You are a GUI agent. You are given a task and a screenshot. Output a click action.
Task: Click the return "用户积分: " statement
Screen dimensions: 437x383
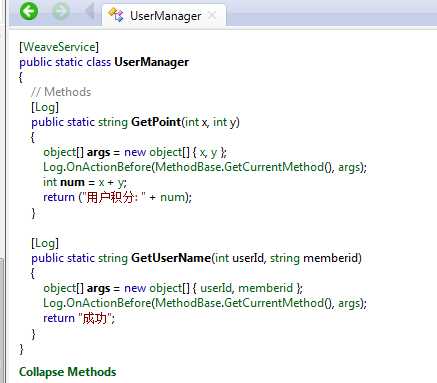point(118,197)
